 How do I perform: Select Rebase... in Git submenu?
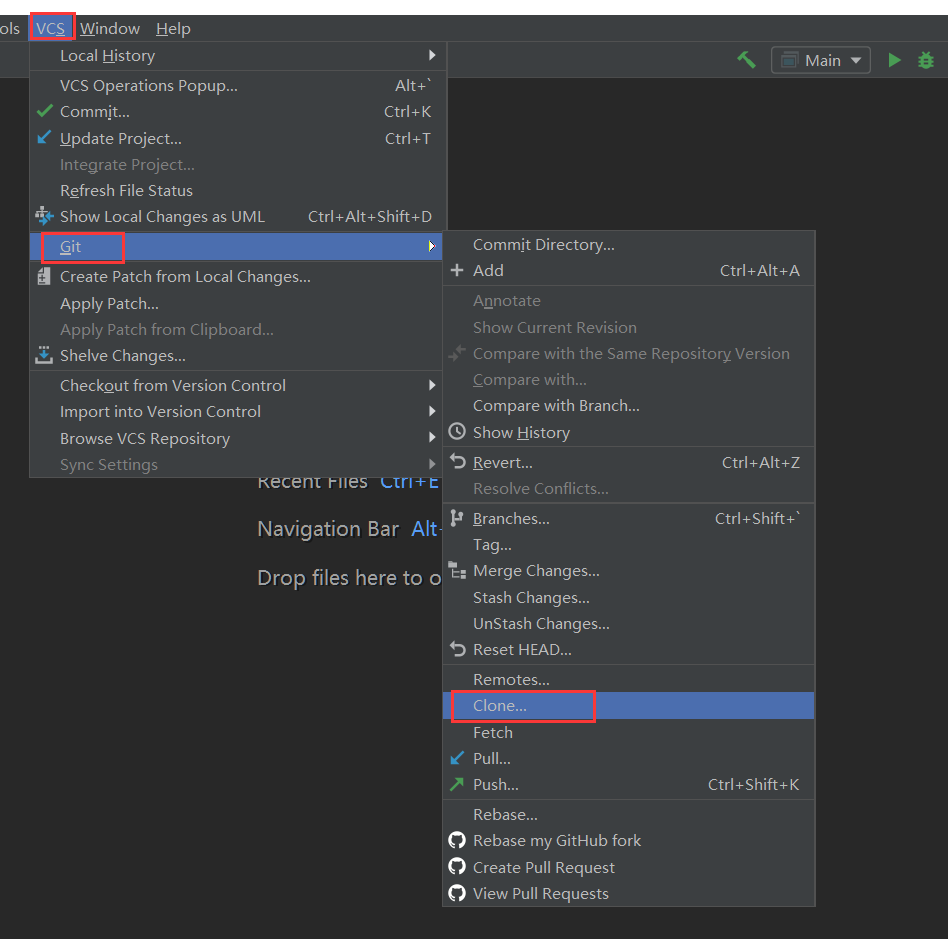[x=629, y=814]
